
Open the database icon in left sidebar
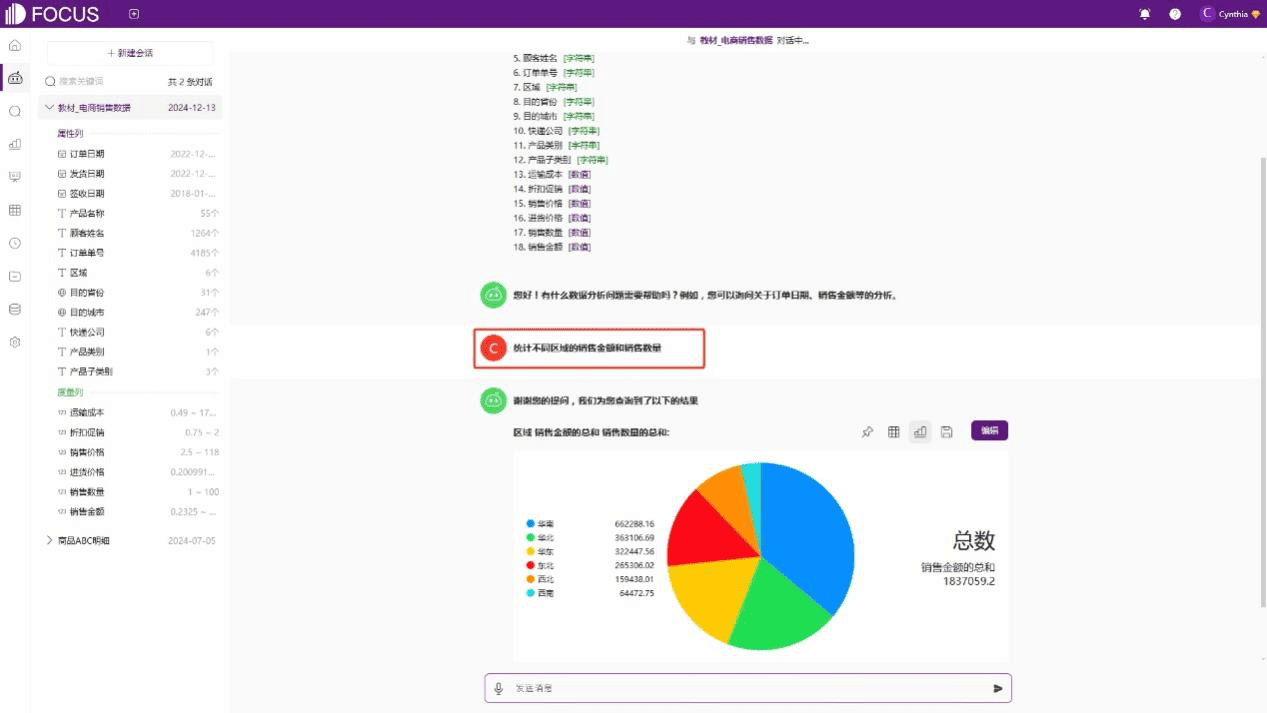click(14, 309)
